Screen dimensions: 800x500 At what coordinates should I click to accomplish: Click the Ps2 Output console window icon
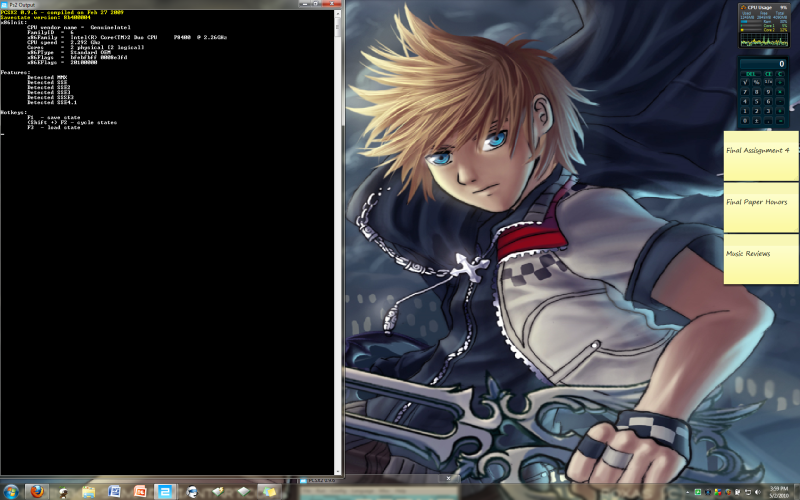4,4
